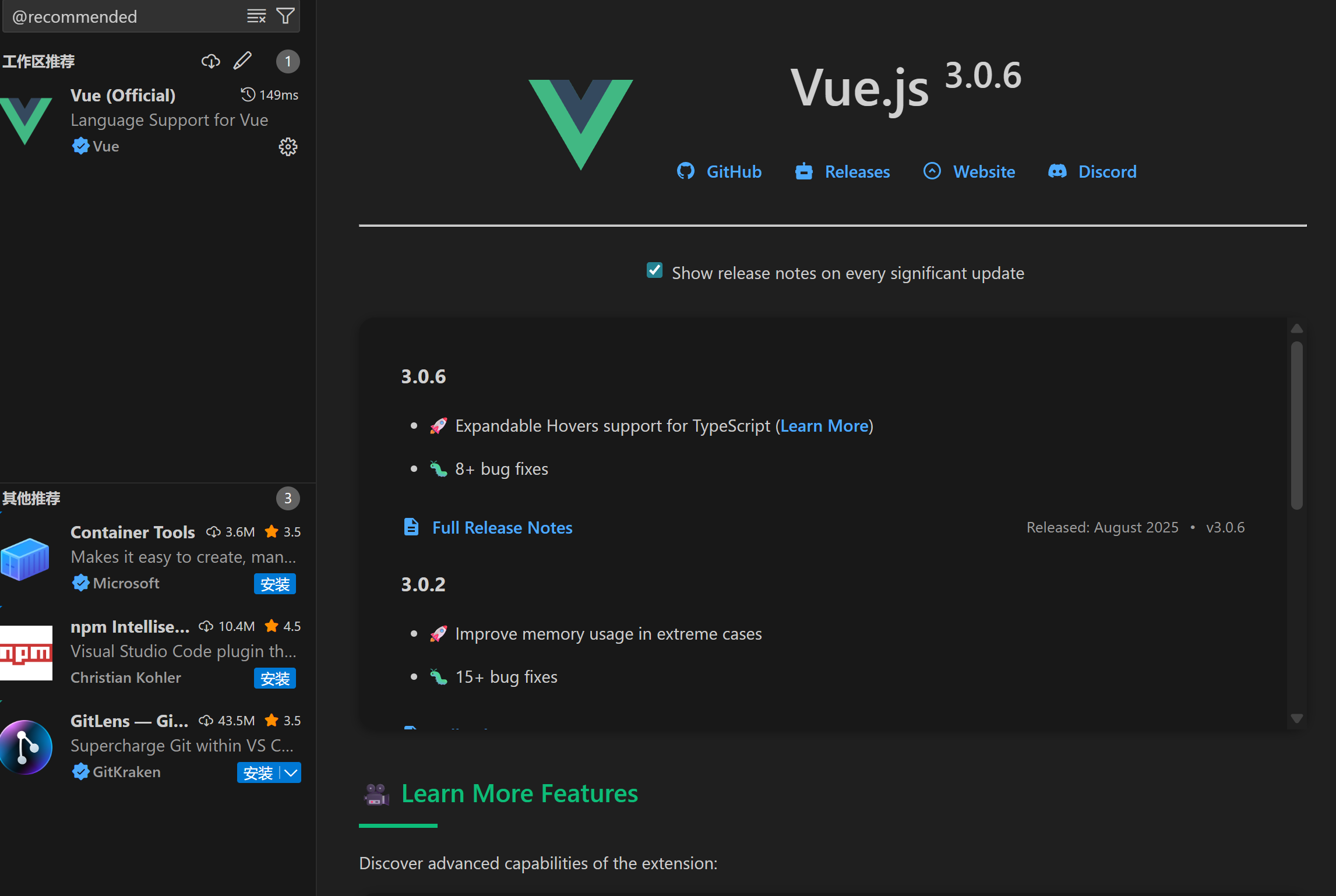
Task: Click the Improve memory usage in extreme cases line
Action: tap(608, 633)
